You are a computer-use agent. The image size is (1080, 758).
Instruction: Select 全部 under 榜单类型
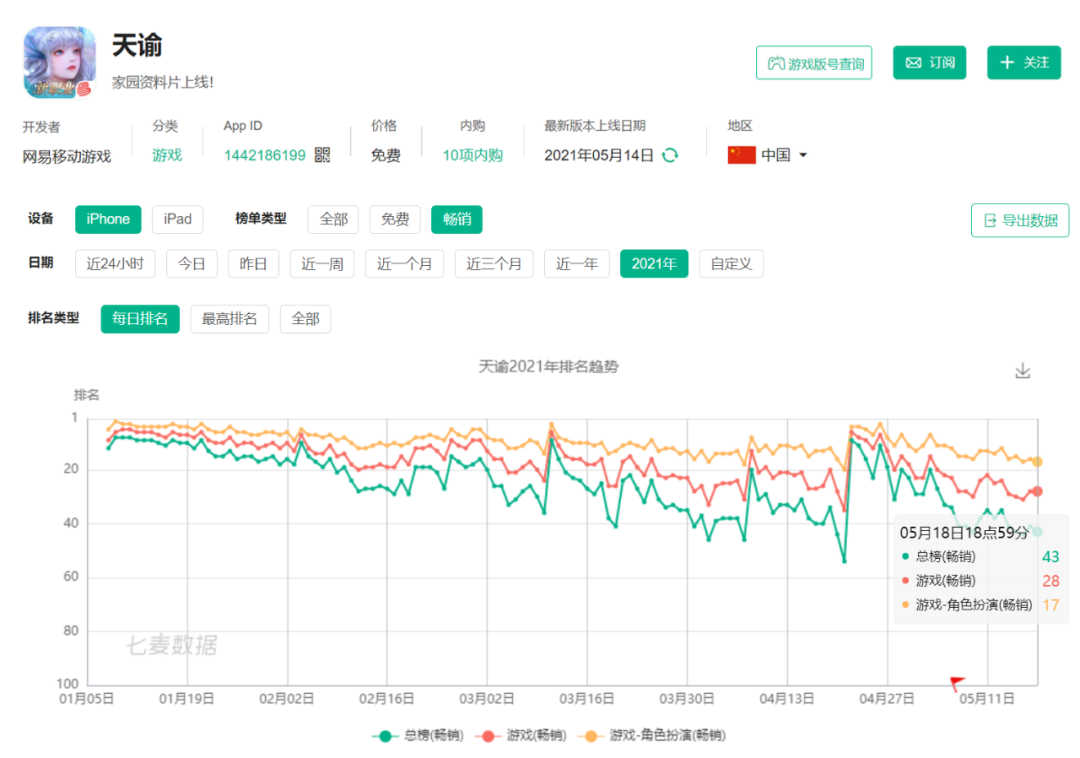333,220
